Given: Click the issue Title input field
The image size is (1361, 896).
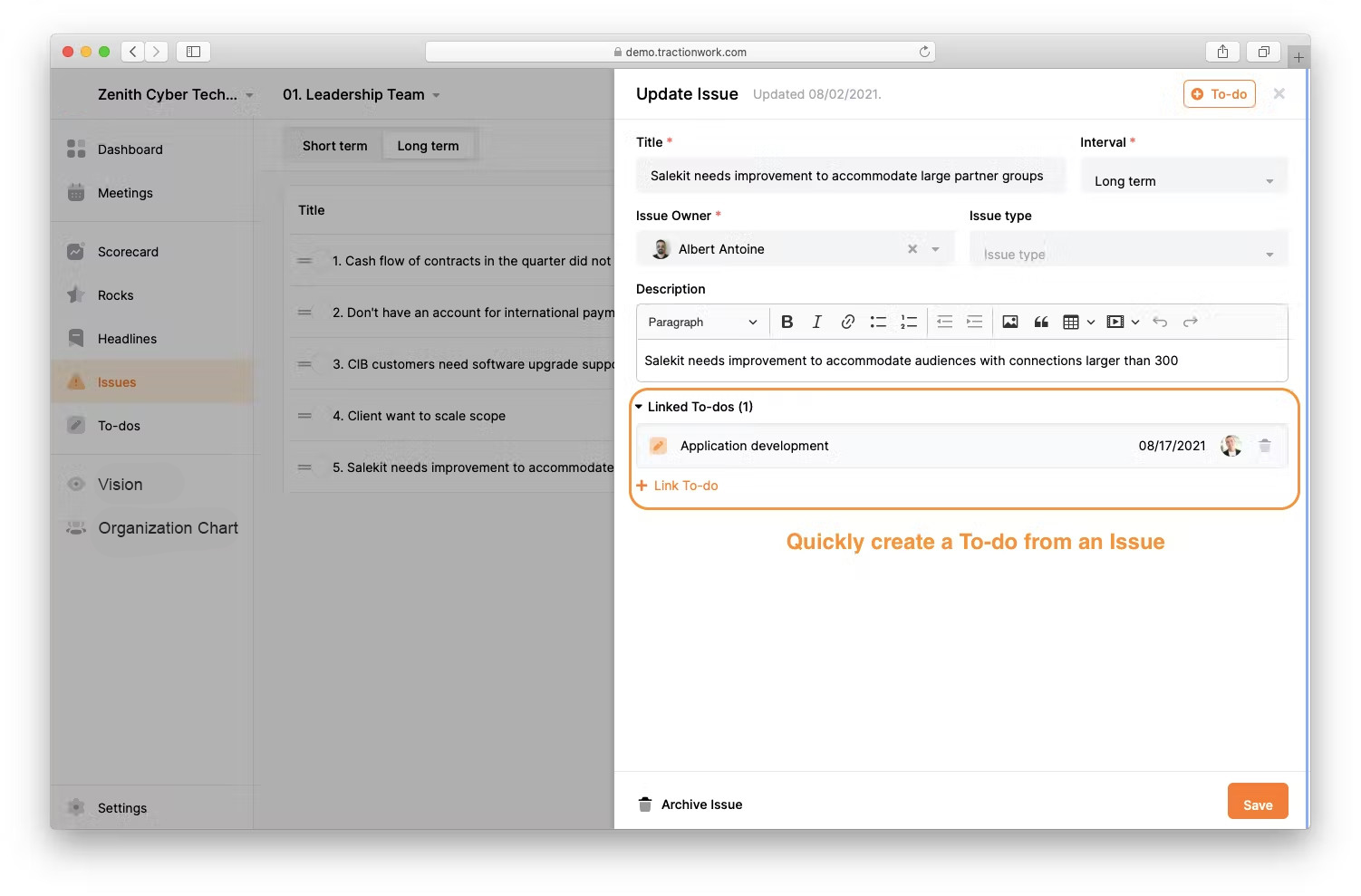Looking at the screenshot, I should 850,176.
